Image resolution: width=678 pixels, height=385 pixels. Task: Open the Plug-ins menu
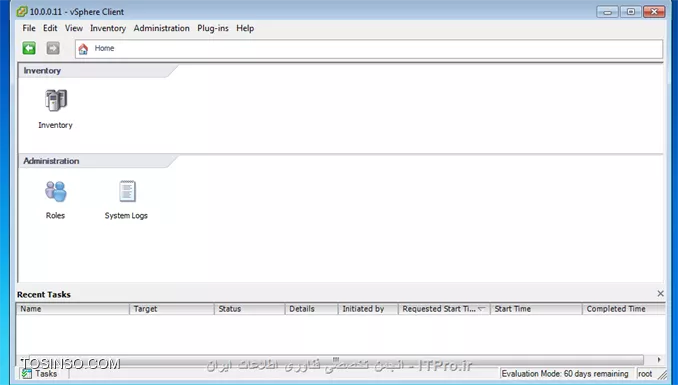[x=213, y=28]
